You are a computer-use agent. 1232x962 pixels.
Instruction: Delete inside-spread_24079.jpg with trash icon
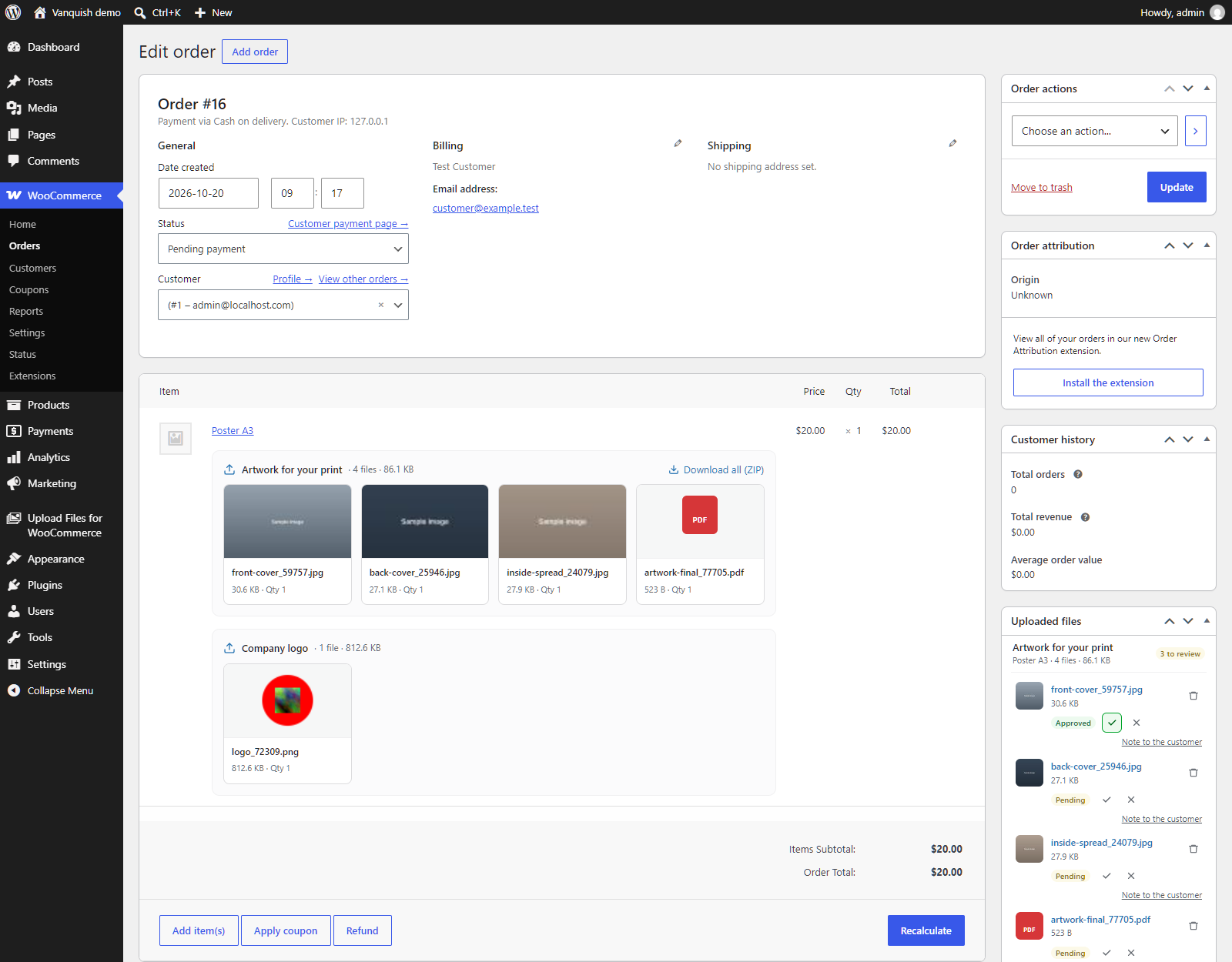pyautogui.click(x=1193, y=849)
